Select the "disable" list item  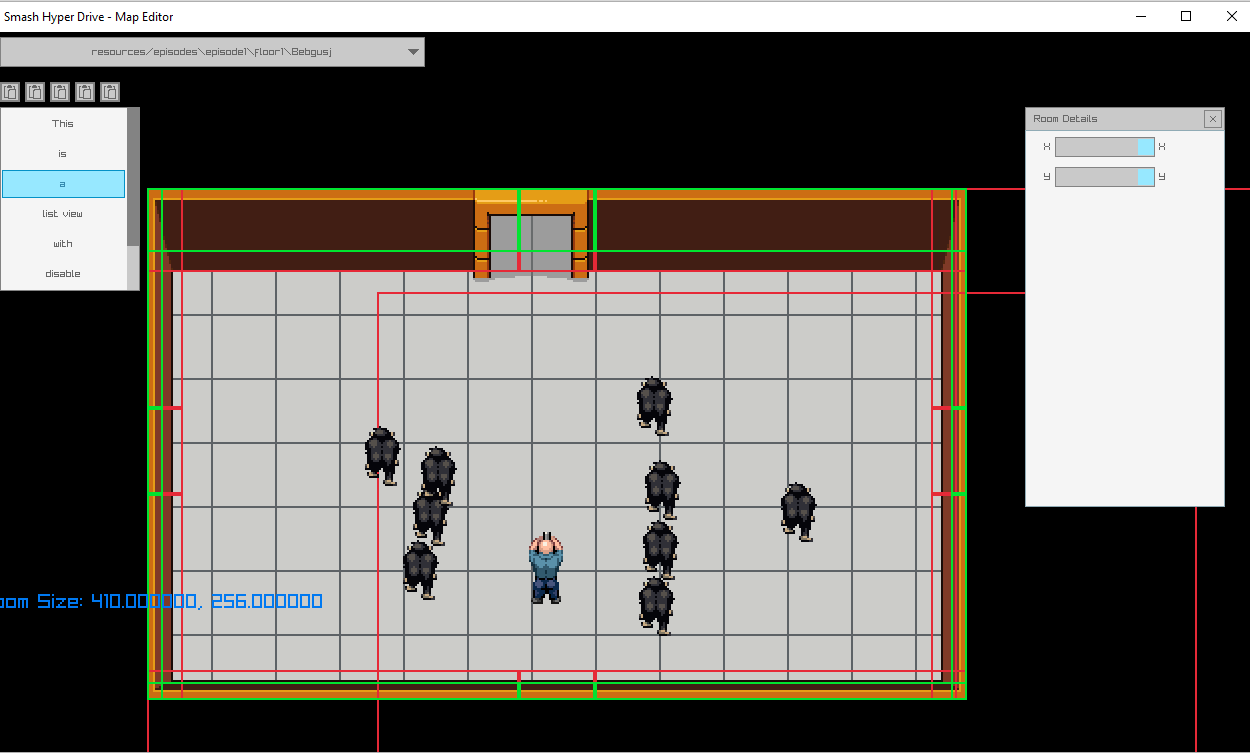pos(63,274)
